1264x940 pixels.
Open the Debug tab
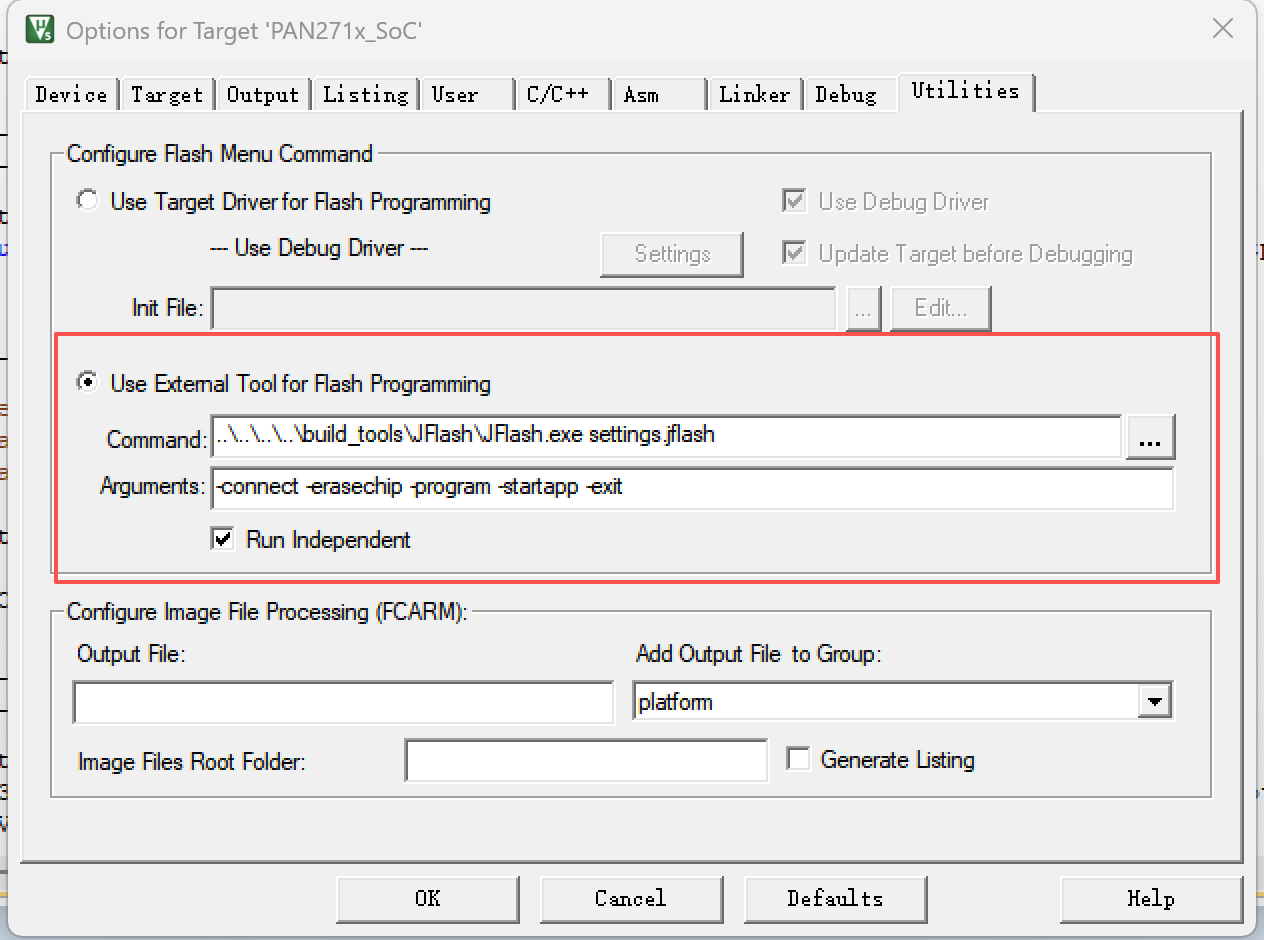845,95
